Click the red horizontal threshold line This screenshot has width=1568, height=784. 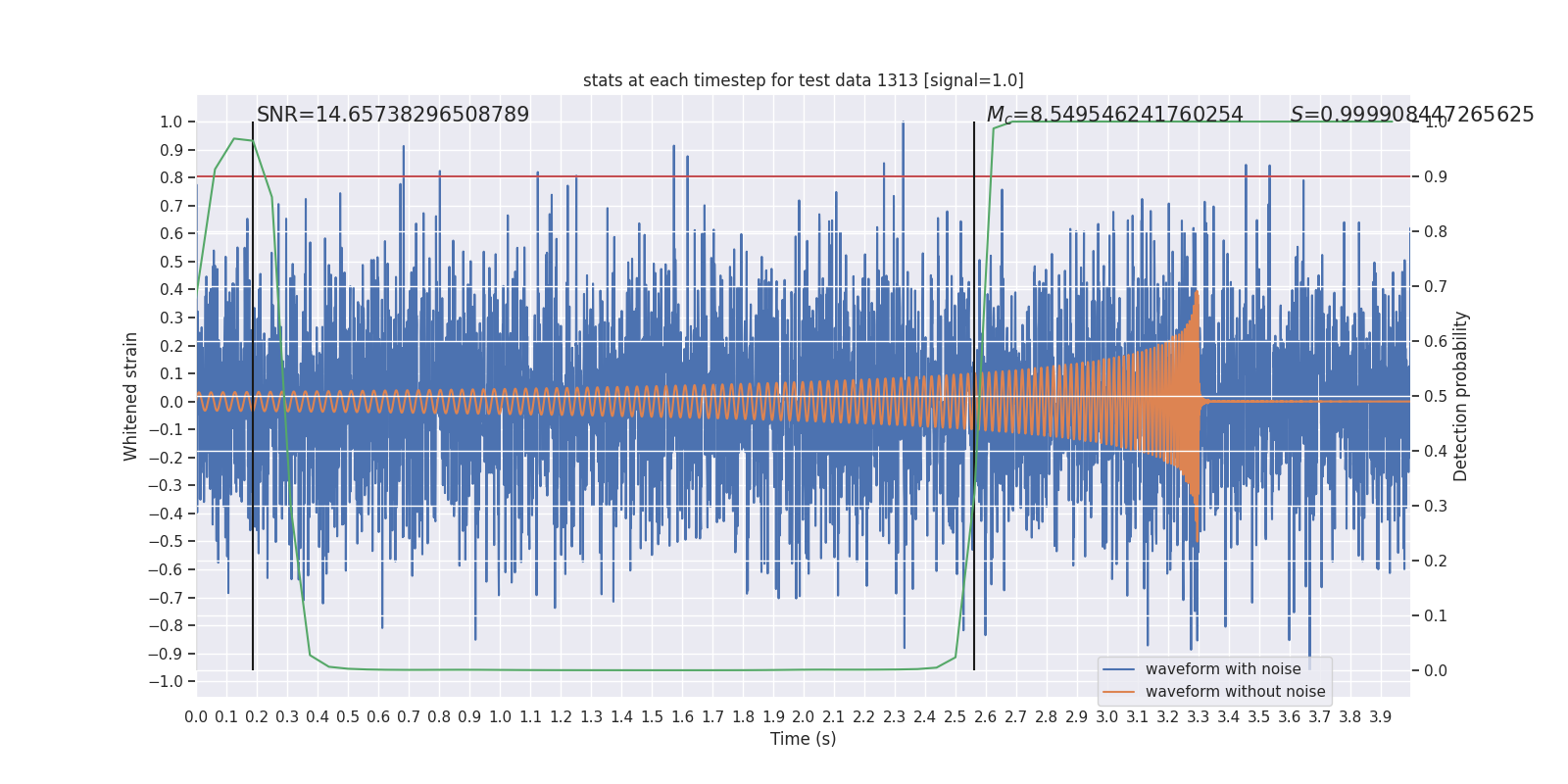(x=686, y=177)
